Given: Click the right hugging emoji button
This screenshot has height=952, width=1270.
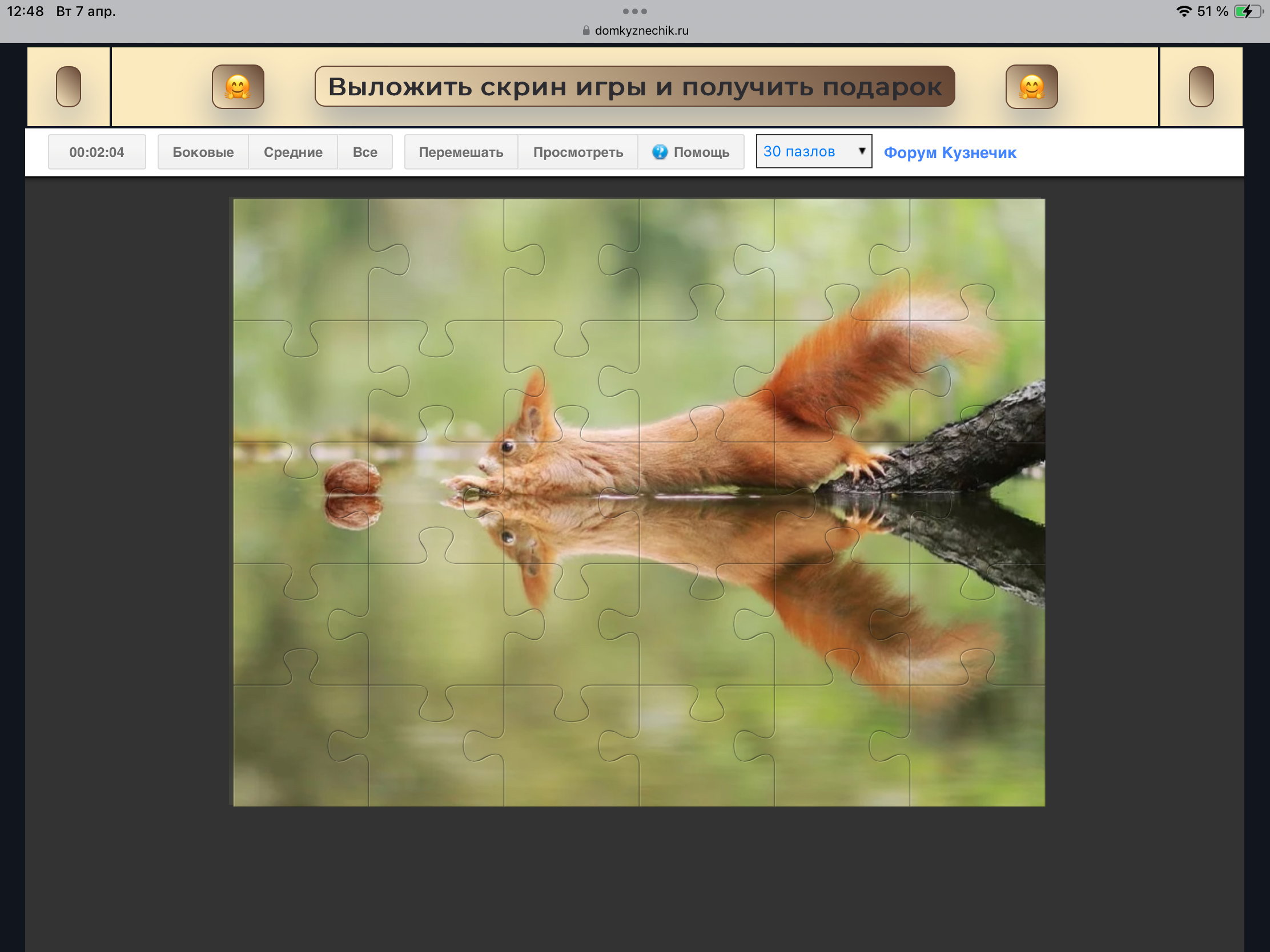Looking at the screenshot, I should pos(1031,87).
